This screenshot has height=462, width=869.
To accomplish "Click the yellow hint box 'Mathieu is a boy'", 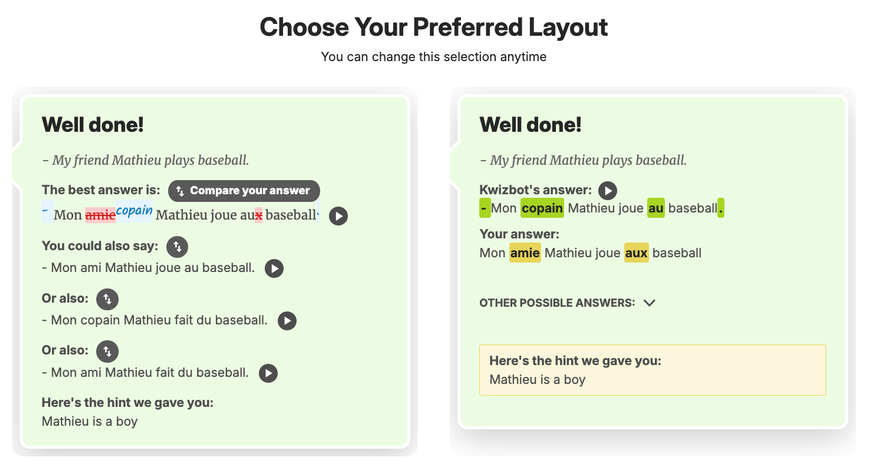I will 652,370.
